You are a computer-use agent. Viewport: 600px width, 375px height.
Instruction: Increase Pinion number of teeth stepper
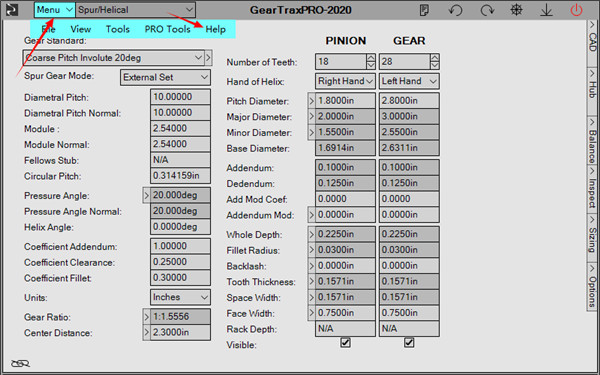tap(370, 58)
